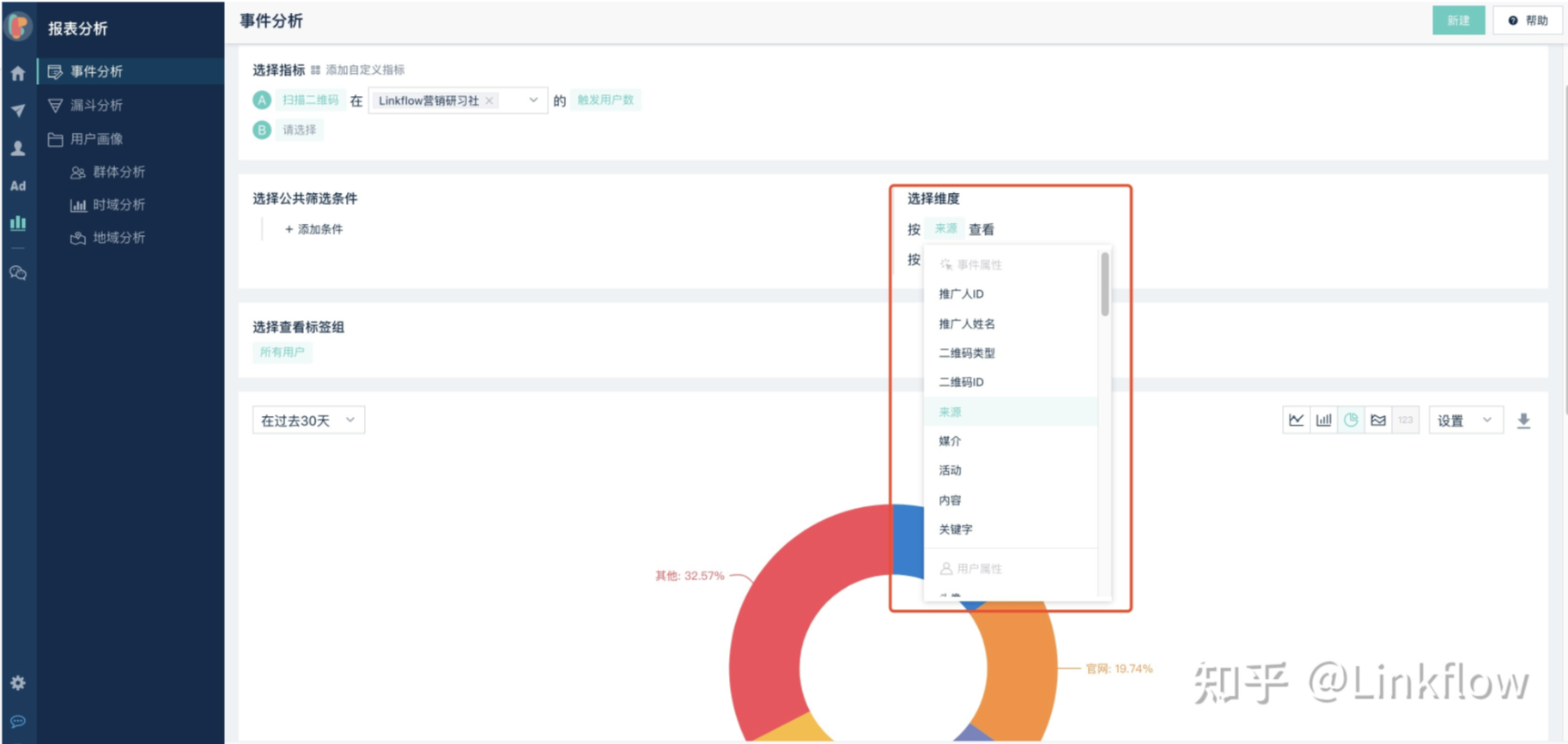Select indicator A circle badge
Viewport: 1568px width, 744px height.
click(262, 100)
